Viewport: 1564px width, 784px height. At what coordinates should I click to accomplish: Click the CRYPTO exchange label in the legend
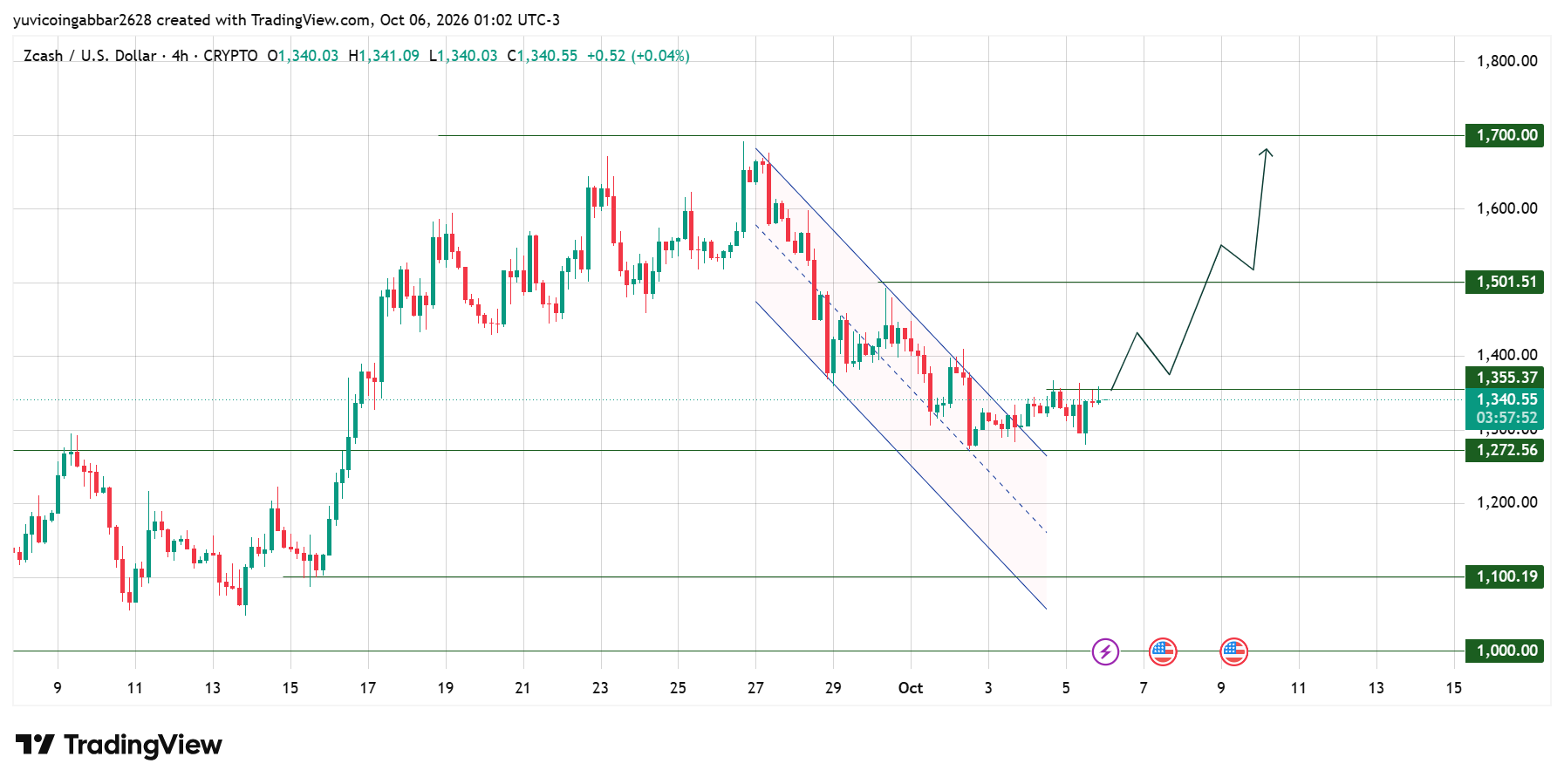(230, 56)
